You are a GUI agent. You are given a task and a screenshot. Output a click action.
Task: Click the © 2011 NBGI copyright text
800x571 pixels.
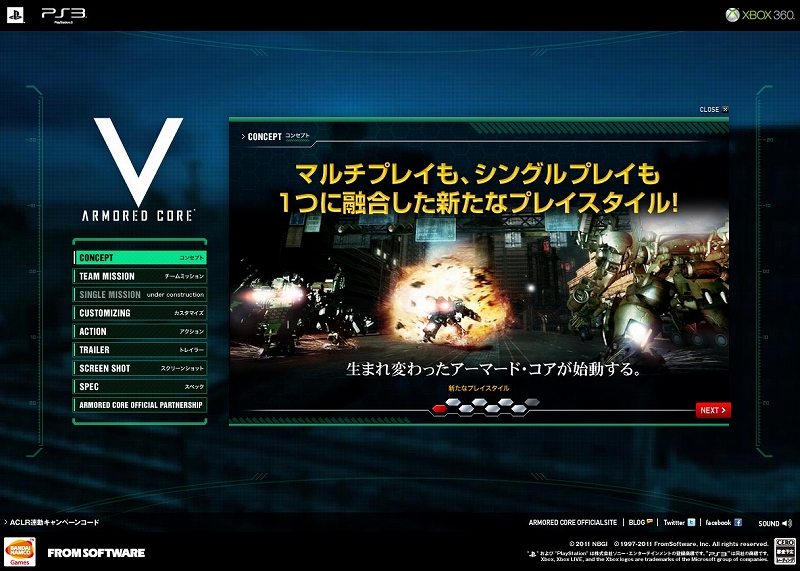(588, 544)
